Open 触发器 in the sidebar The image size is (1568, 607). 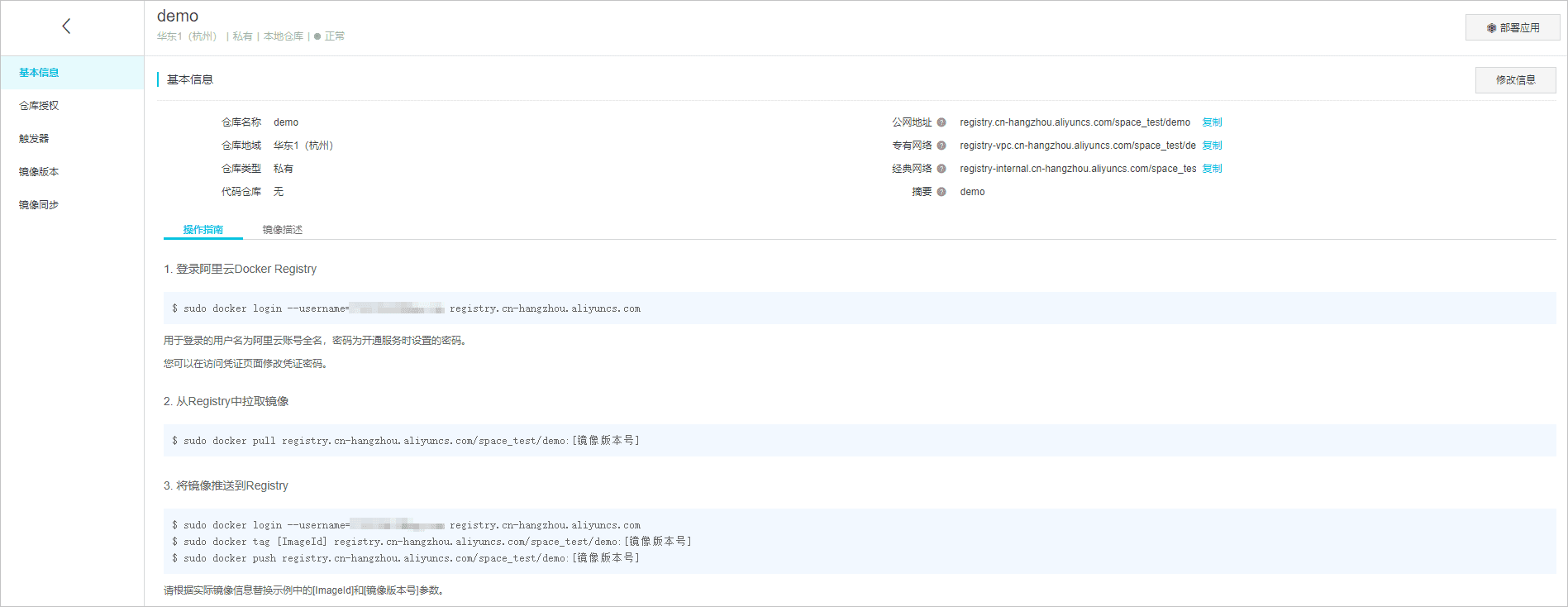73,139
